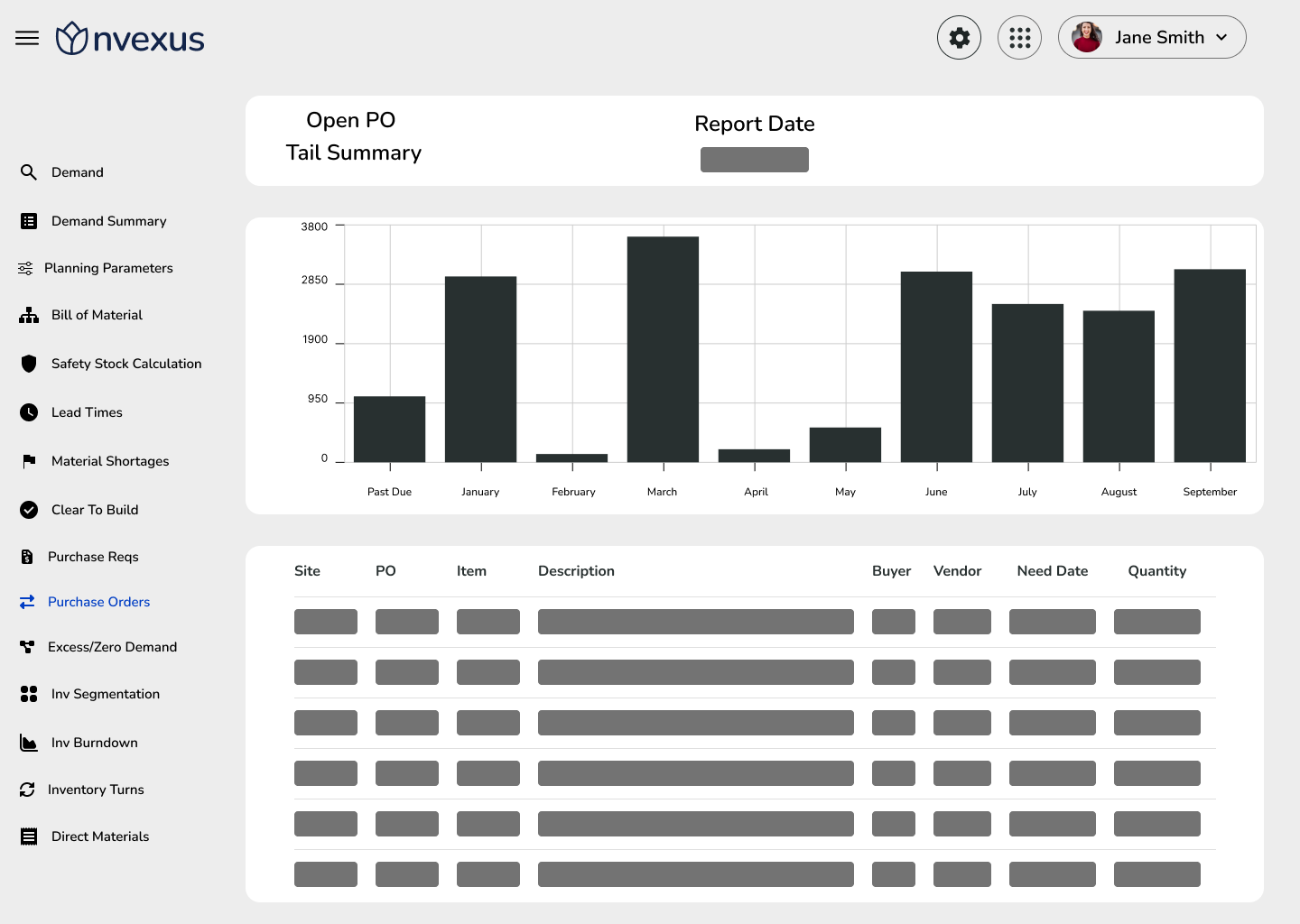Click the Direct Materials receipt icon

29,836
